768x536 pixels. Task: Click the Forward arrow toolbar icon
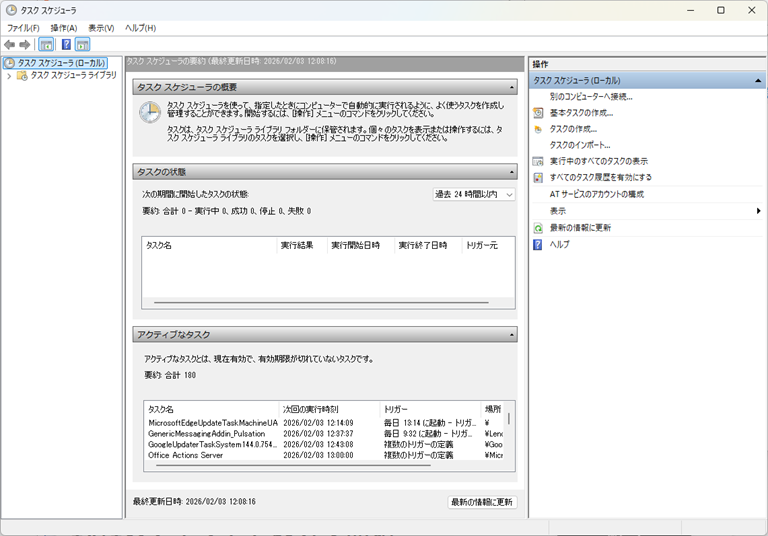[x=25, y=45]
